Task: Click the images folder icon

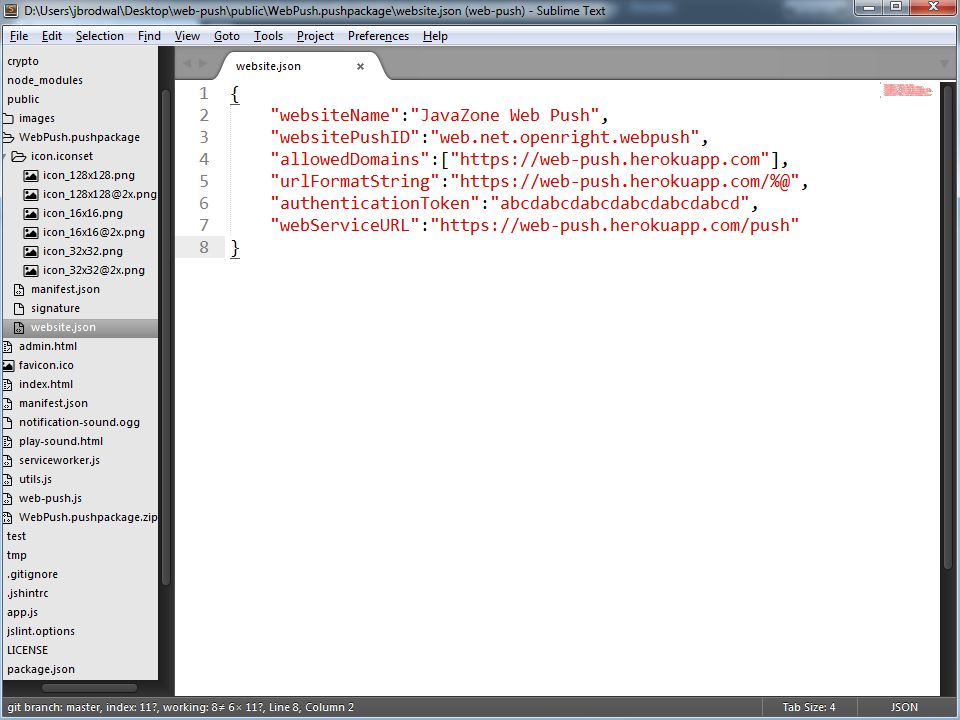Action: point(8,118)
